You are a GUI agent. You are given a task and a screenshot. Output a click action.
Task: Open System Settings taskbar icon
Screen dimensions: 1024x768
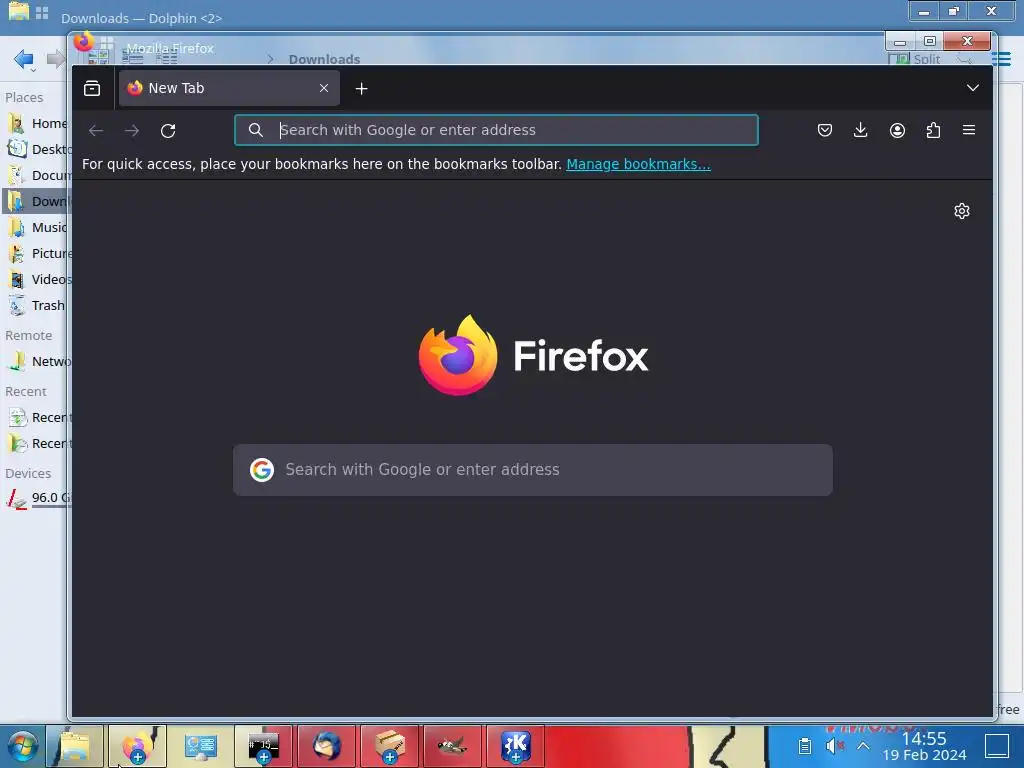coord(200,746)
